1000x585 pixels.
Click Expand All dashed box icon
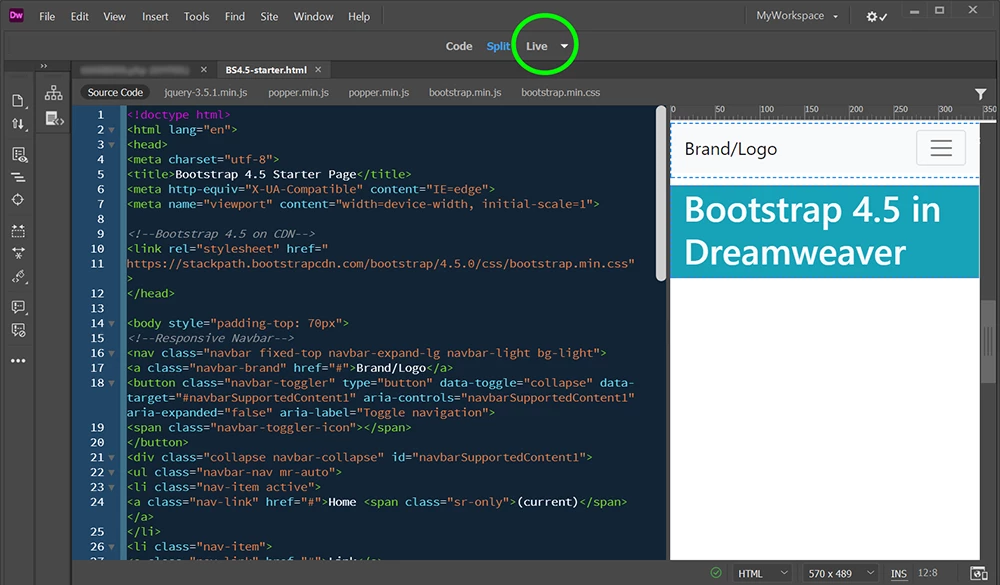(18, 230)
